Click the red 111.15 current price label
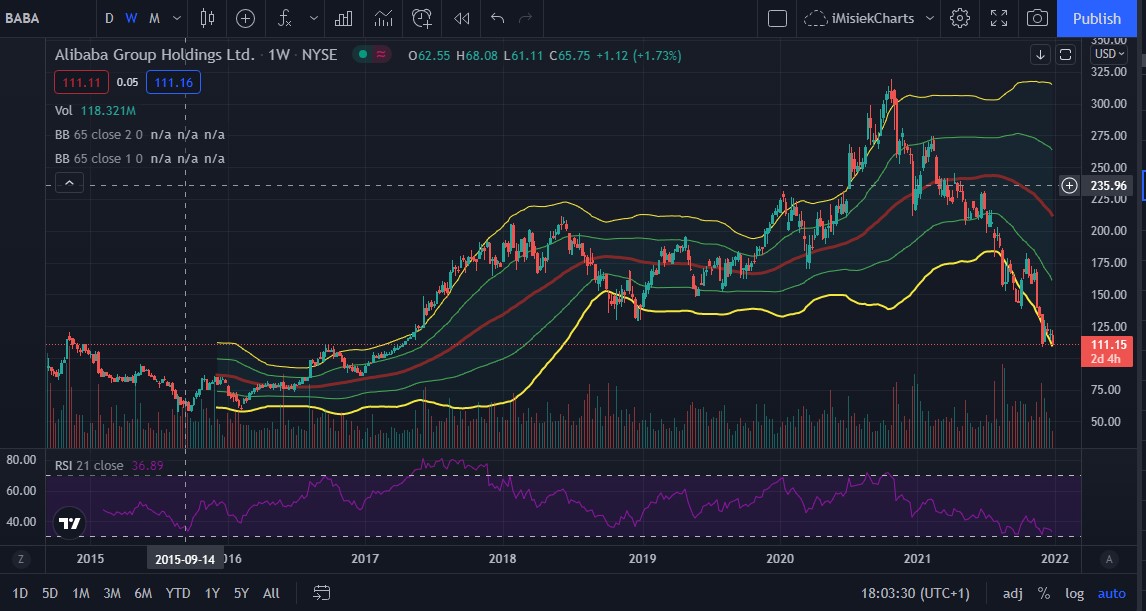 point(1107,351)
